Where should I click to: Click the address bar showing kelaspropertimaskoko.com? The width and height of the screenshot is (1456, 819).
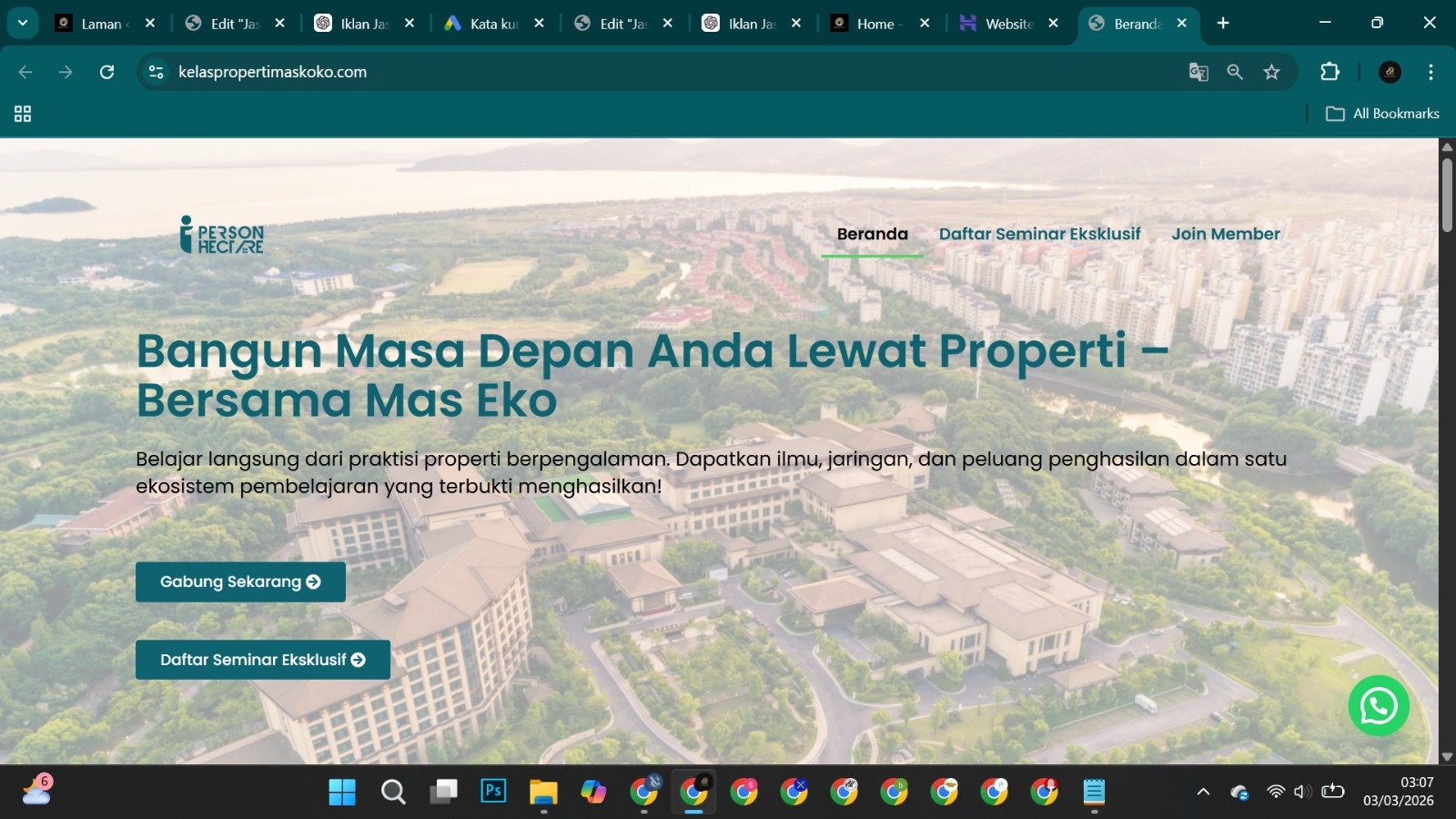(637, 72)
